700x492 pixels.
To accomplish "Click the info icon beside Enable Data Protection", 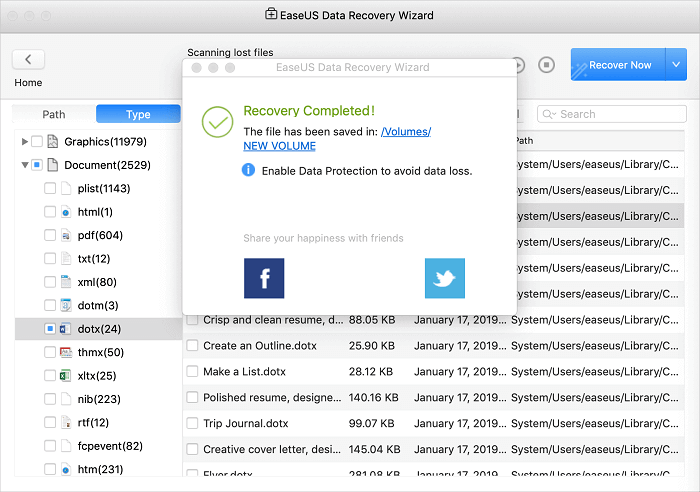I will 248,170.
